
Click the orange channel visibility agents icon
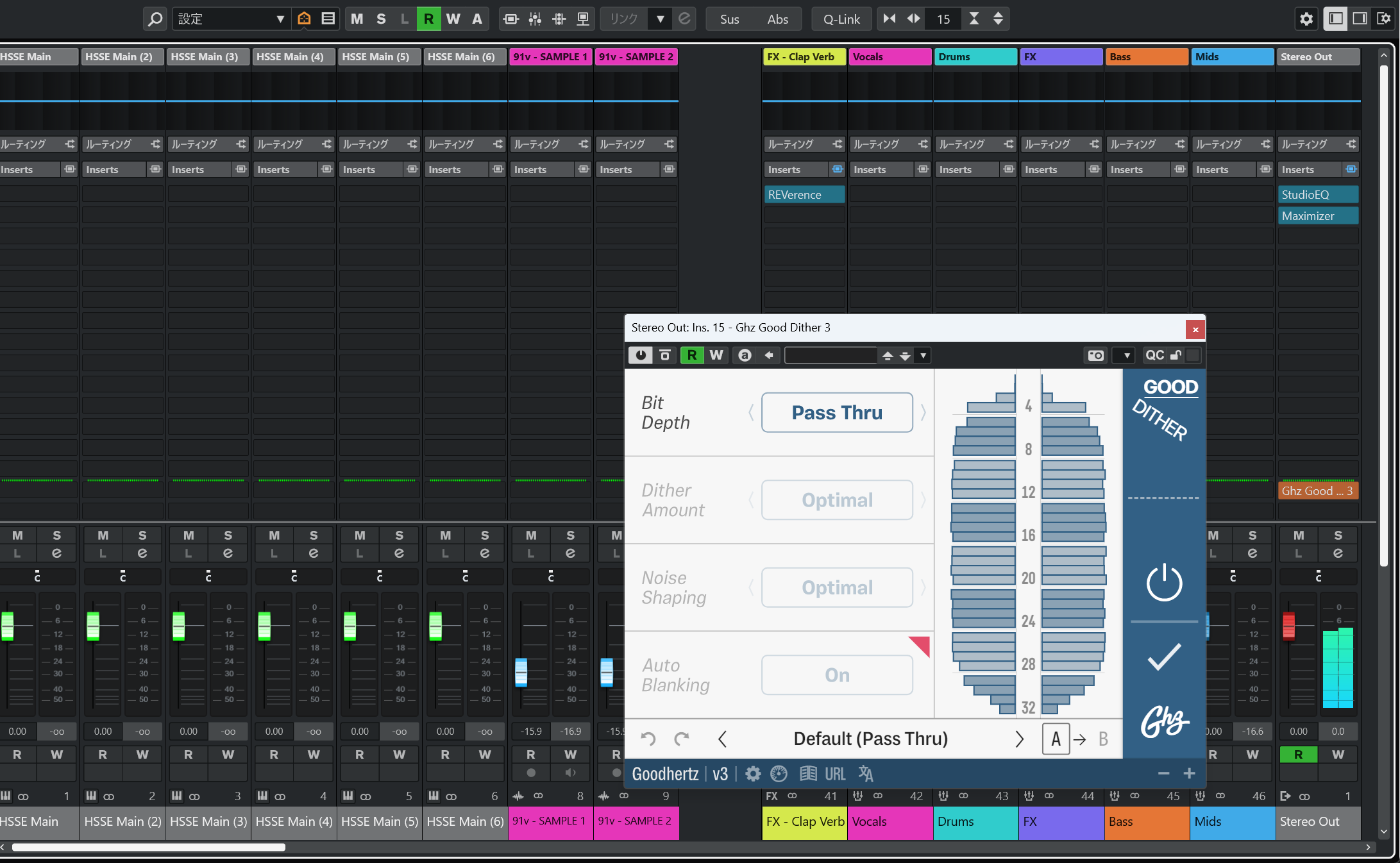(304, 19)
